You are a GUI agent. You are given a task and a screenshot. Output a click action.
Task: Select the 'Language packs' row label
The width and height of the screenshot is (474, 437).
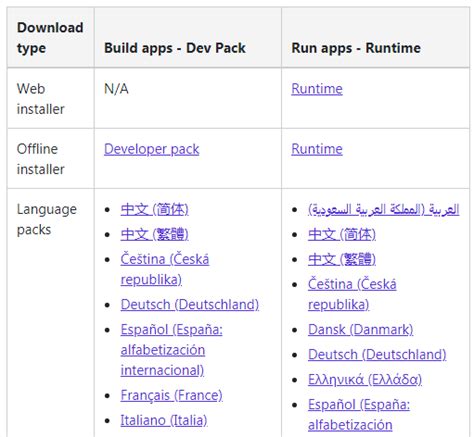(x=47, y=219)
